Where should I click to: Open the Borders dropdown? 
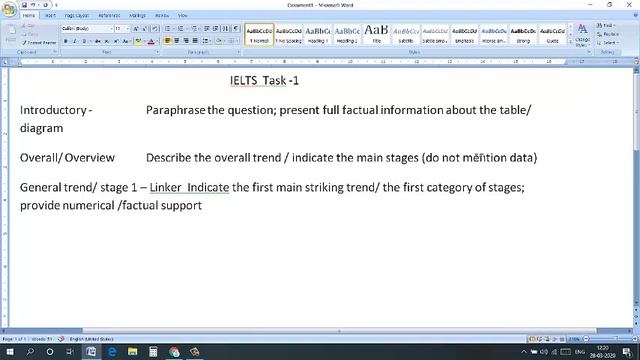pos(233,41)
